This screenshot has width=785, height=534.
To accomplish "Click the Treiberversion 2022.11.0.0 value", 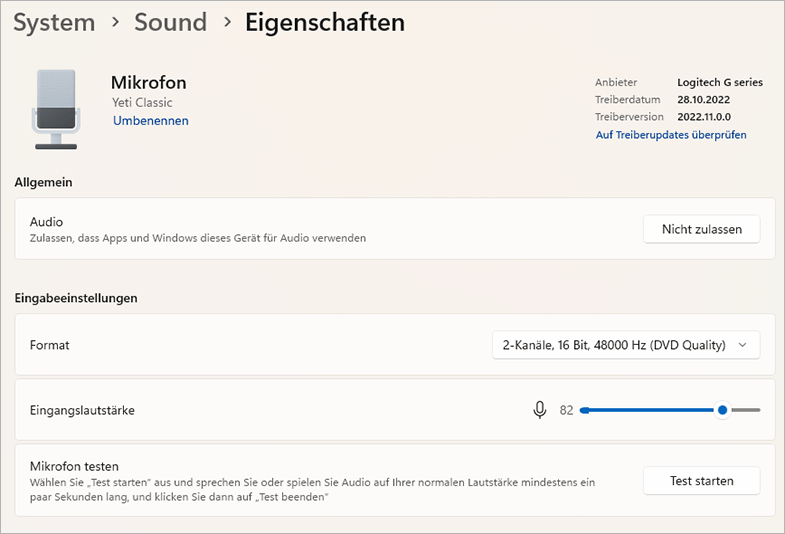I will tap(702, 117).
